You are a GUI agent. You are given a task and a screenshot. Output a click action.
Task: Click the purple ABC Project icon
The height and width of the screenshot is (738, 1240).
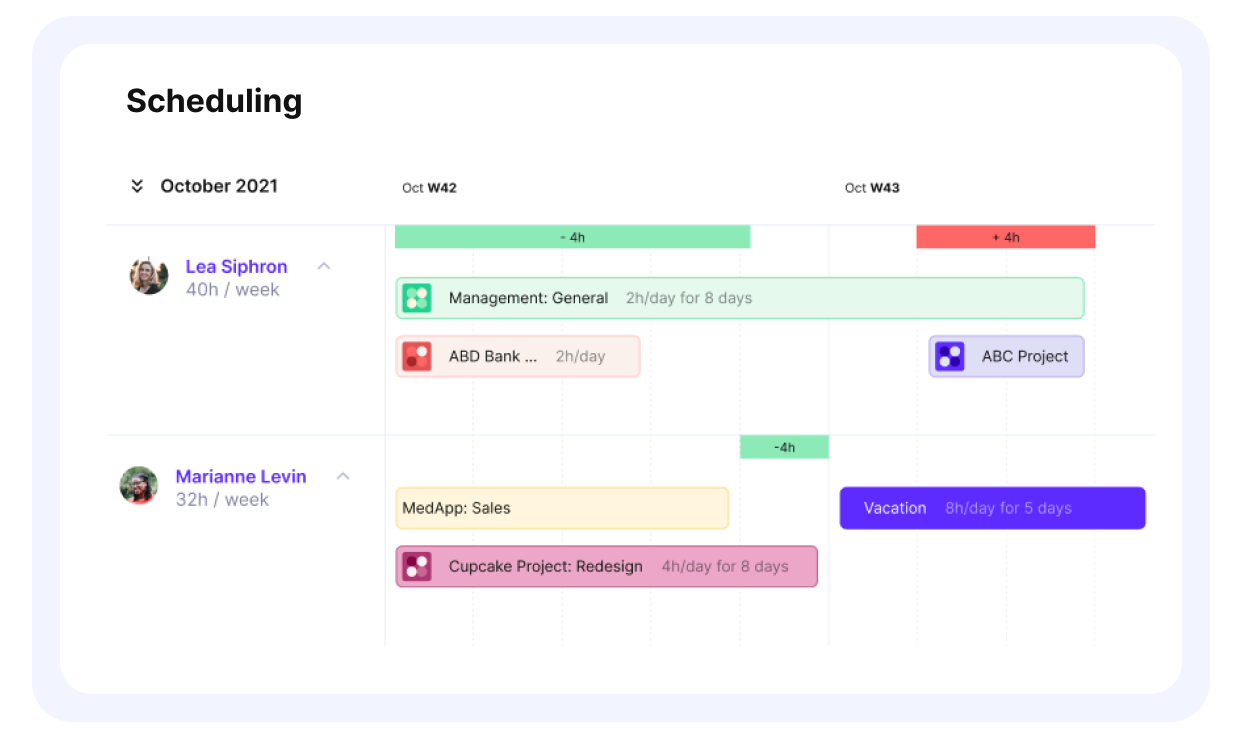pyautogui.click(x=950, y=356)
